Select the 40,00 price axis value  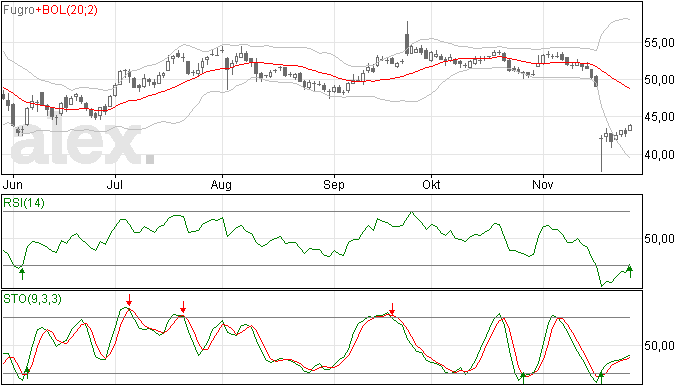click(x=659, y=155)
